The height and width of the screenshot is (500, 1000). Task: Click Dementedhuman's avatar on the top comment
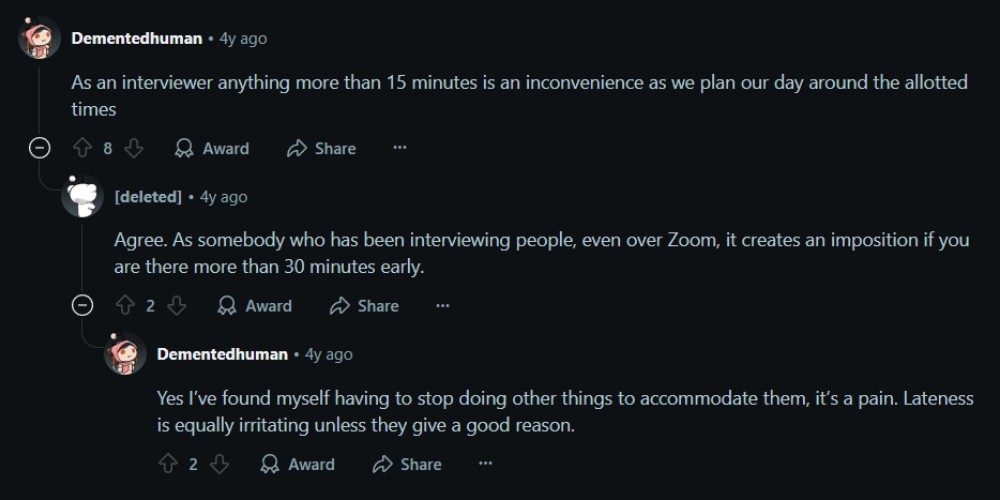pyautogui.click(x=40, y=38)
